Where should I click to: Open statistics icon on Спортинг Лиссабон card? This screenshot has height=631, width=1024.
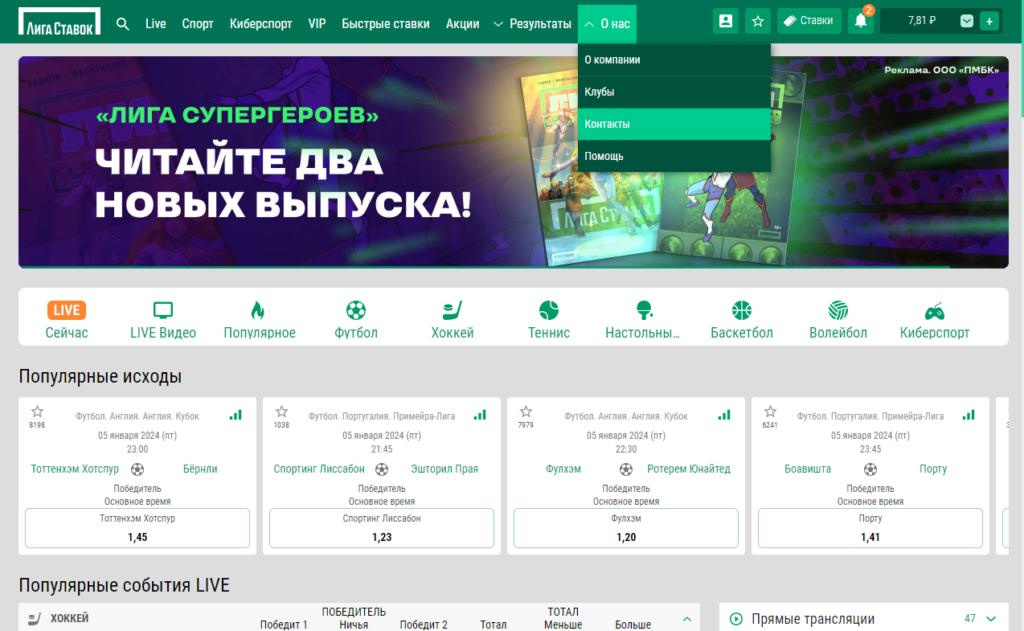480,415
